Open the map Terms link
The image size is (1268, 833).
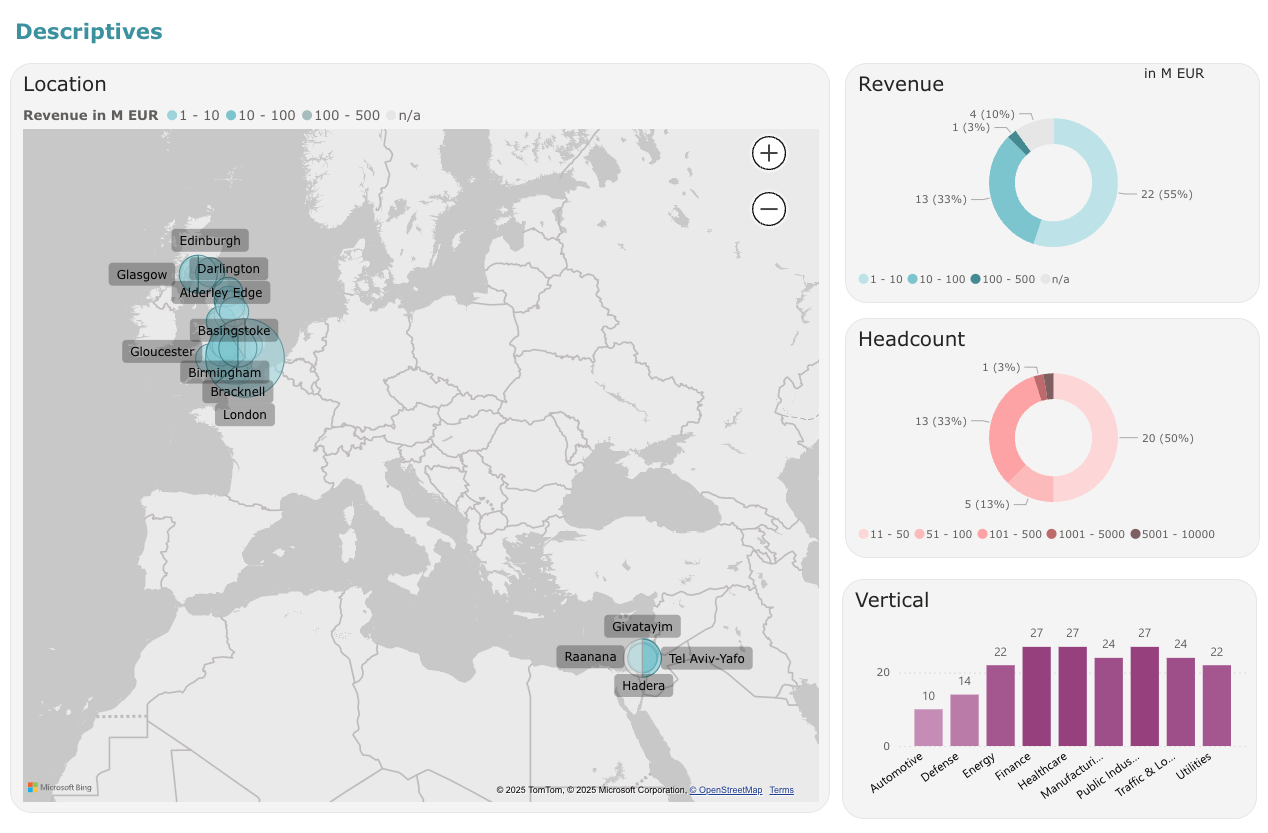781,790
